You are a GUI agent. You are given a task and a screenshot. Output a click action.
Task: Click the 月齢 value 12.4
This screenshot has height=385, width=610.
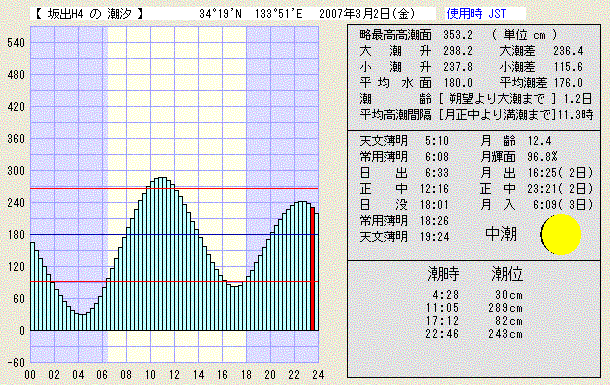coord(540,141)
